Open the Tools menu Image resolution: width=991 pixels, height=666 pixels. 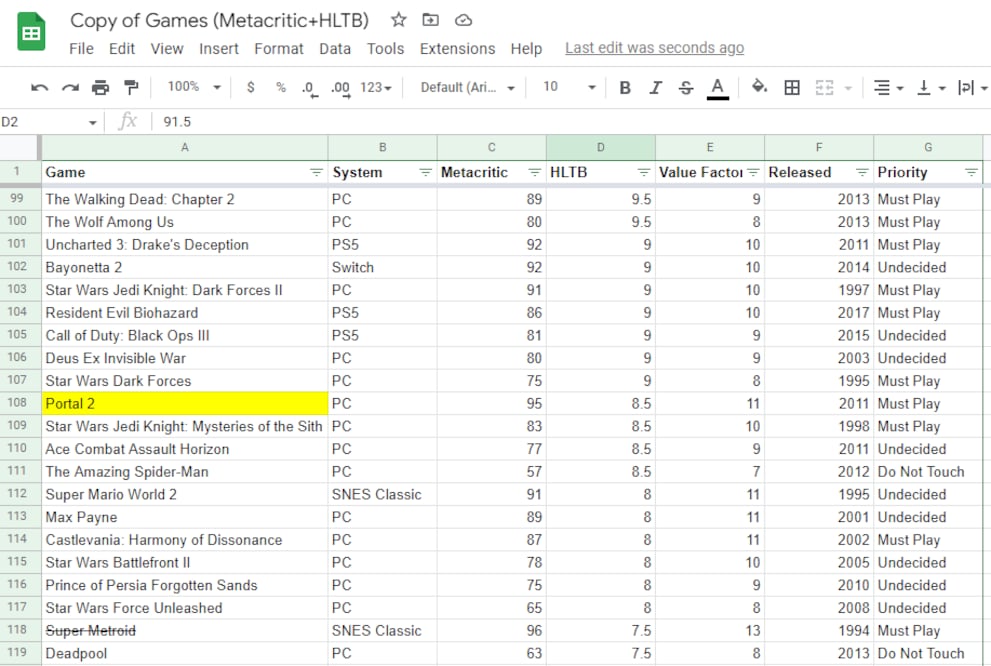tap(386, 49)
